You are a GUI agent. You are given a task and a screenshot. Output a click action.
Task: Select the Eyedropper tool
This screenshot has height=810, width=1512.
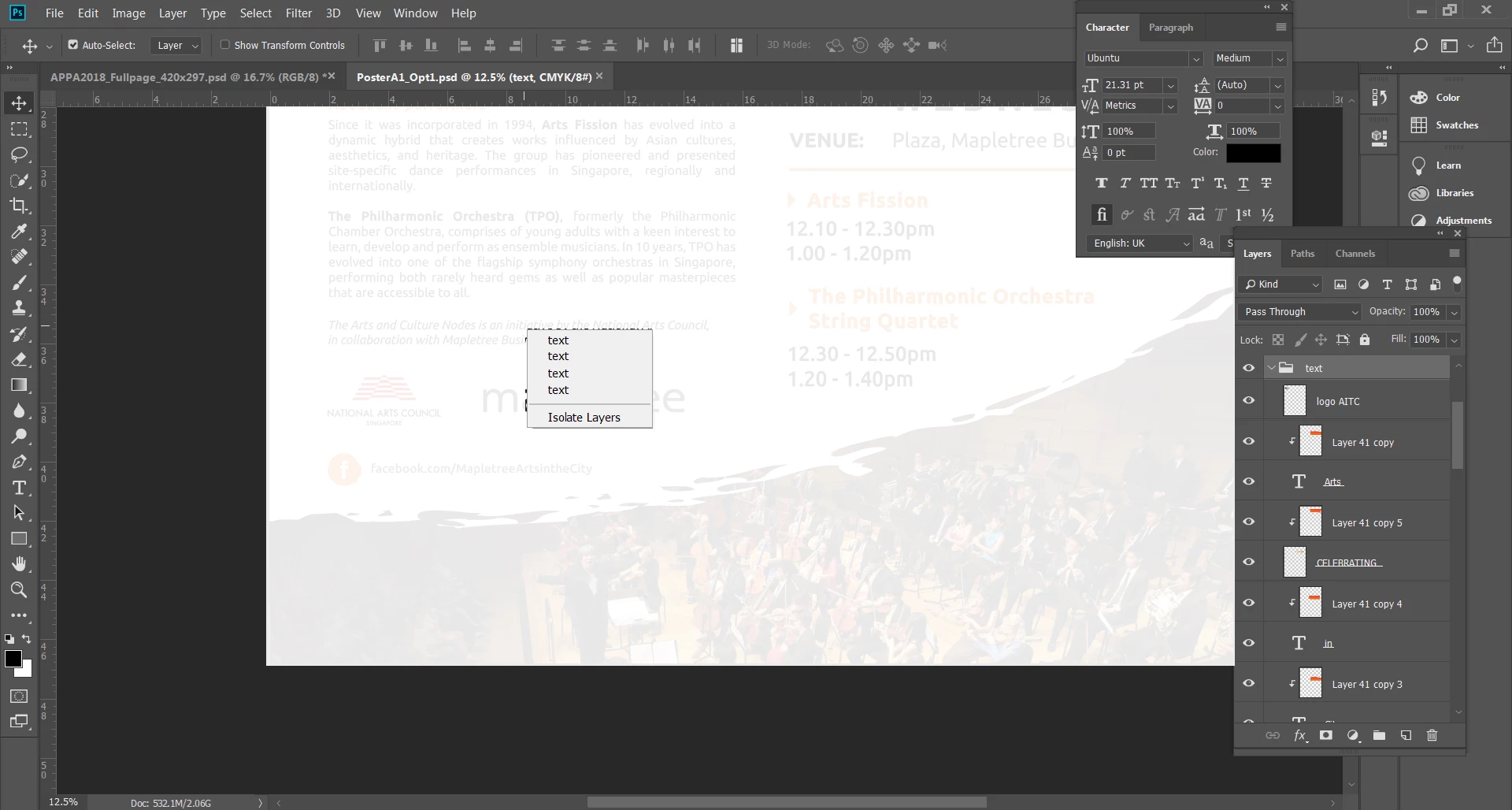tap(20, 232)
